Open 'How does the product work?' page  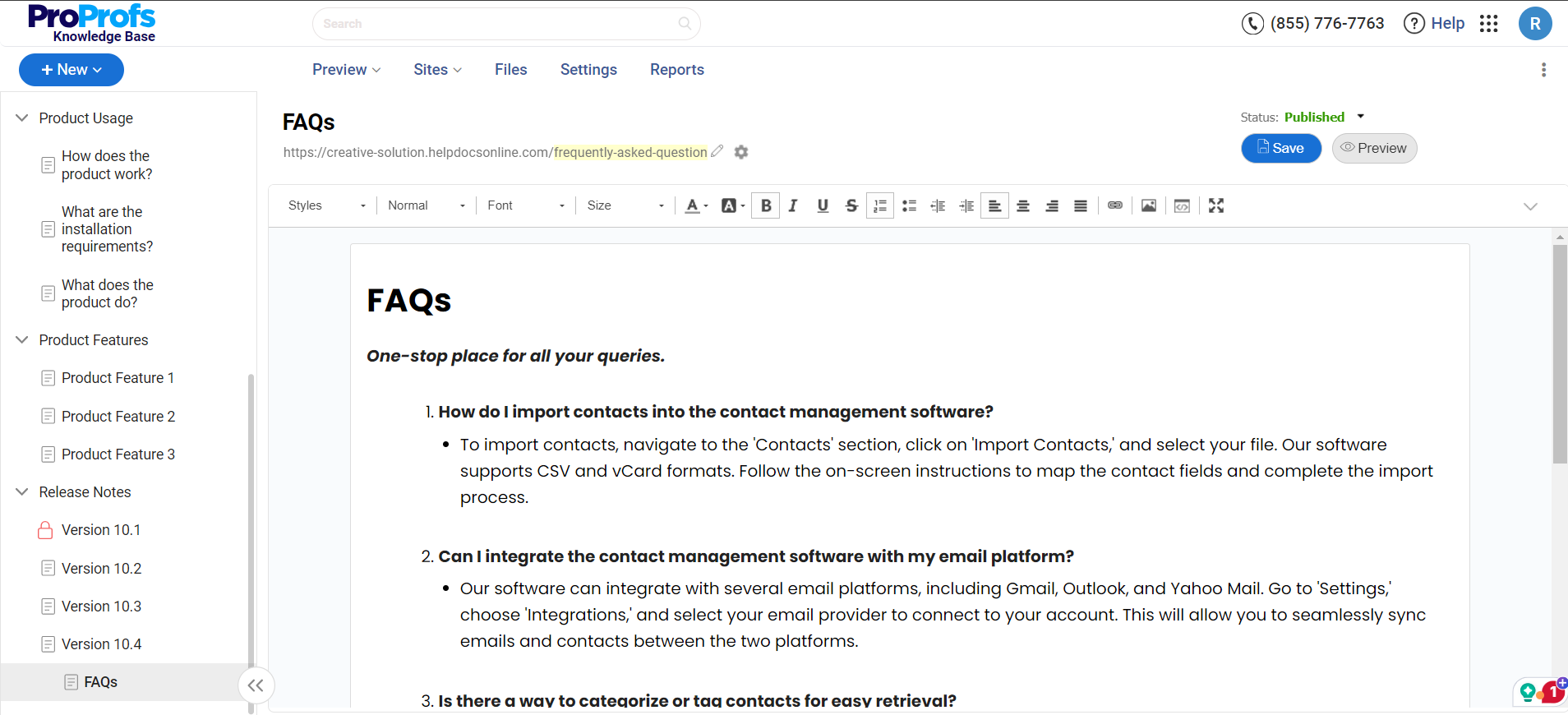107,165
